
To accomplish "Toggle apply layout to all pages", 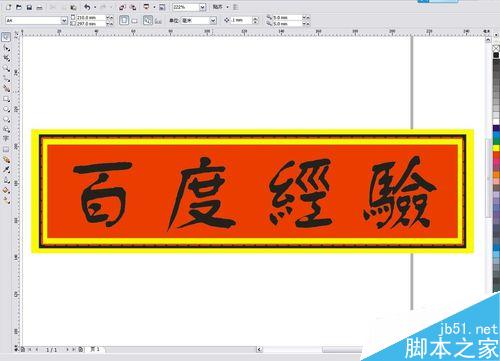I will click(148, 21).
